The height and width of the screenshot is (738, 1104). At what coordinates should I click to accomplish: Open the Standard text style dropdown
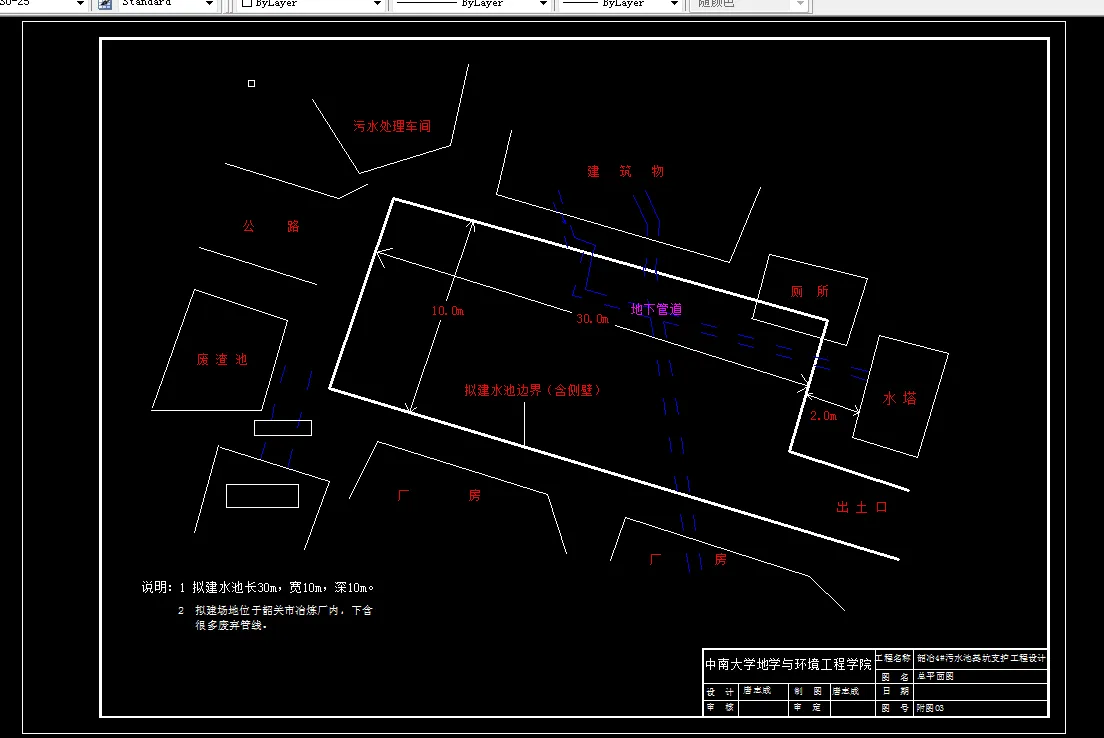tap(209, 4)
